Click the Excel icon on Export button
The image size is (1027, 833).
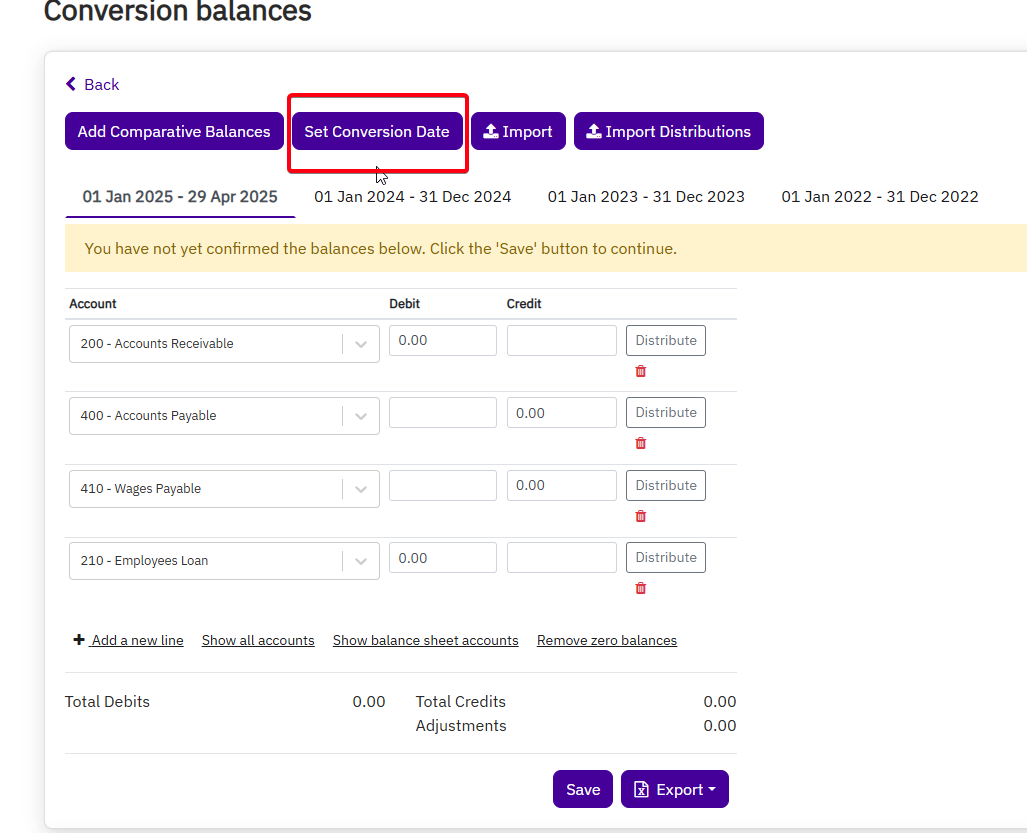point(643,789)
